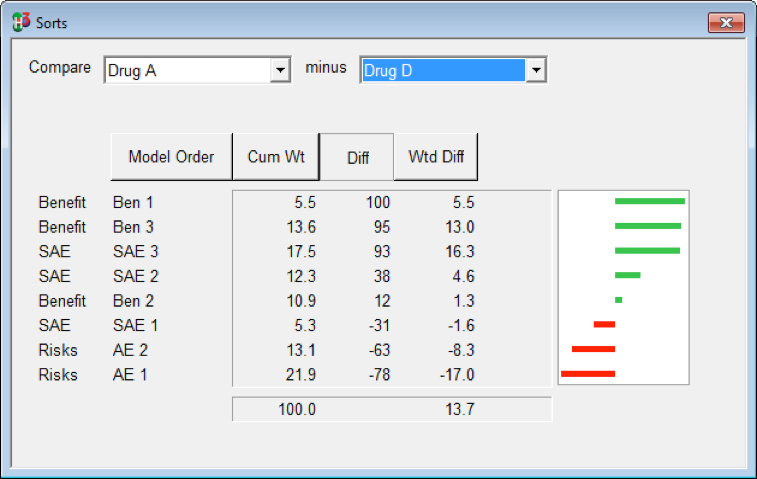Sort by Cum Wt button

tap(276, 157)
